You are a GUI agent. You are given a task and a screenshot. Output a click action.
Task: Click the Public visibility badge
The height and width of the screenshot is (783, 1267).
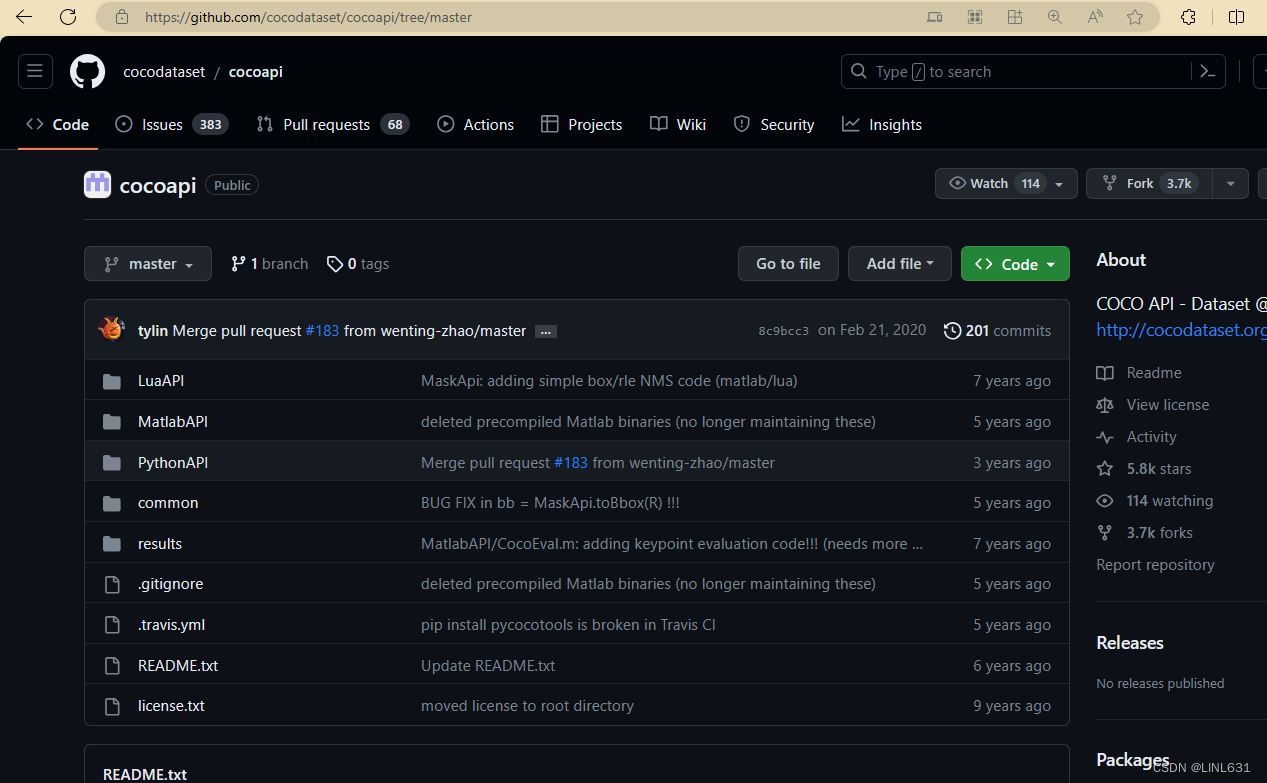231,184
